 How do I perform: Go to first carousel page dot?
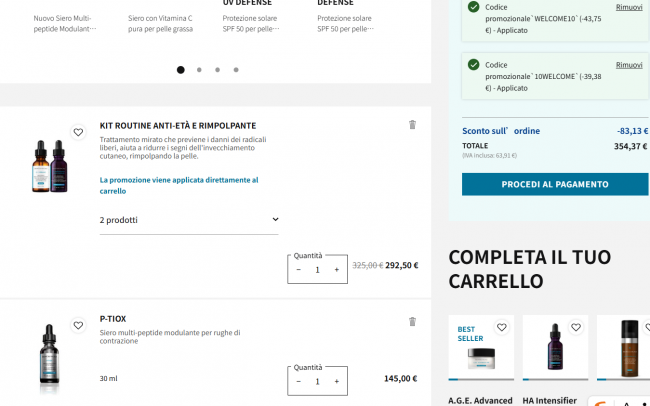[180, 70]
